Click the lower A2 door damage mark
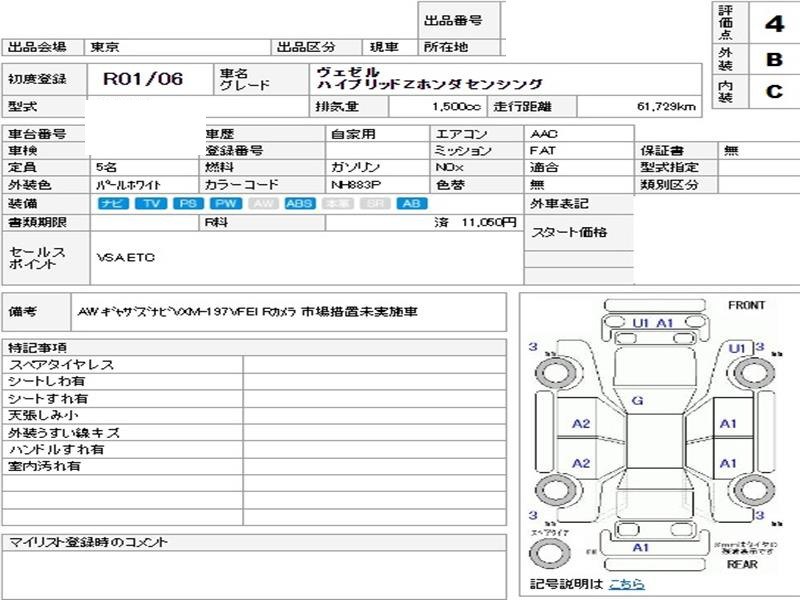This screenshot has height=600, width=800. tap(581, 463)
